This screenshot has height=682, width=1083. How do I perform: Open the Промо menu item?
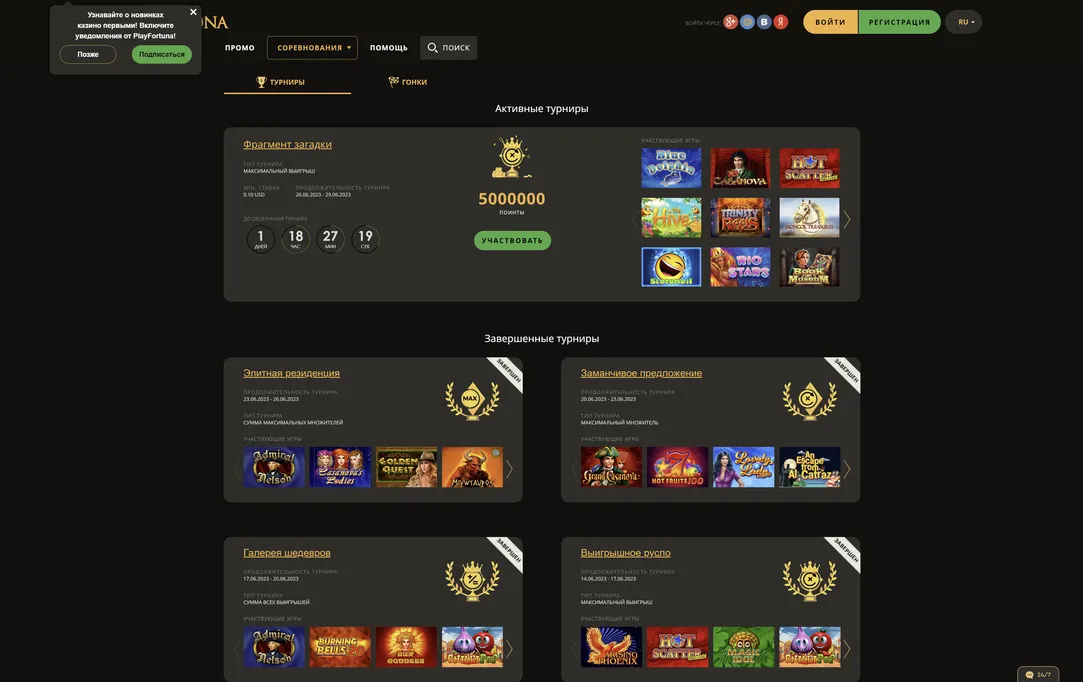(240, 48)
